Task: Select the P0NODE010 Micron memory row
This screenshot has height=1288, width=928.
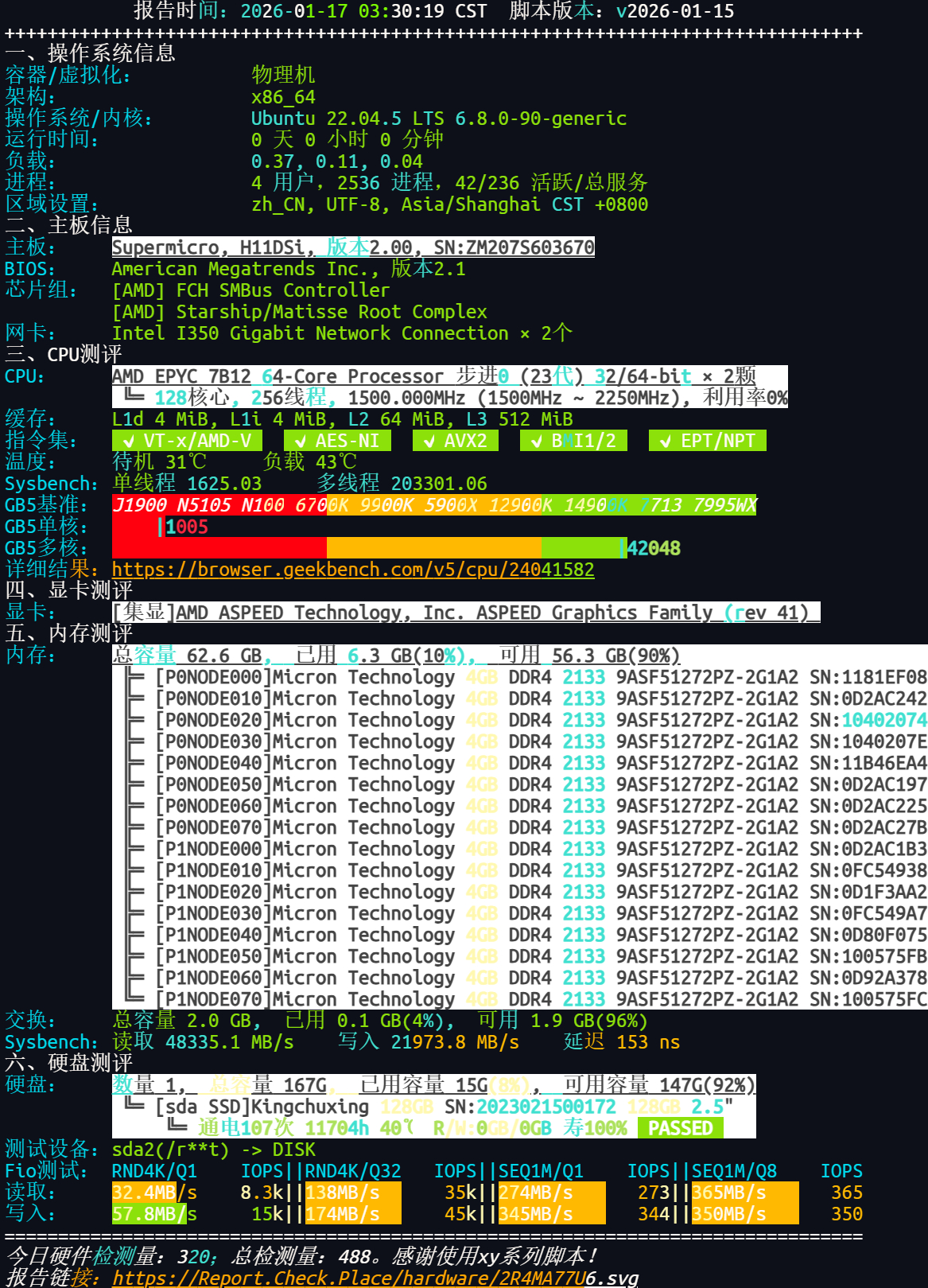Action: tap(526, 698)
